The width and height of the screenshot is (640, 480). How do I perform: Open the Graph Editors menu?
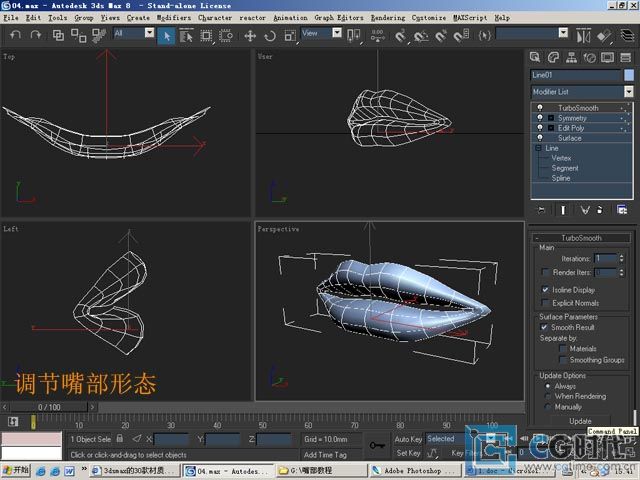(339, 18)
